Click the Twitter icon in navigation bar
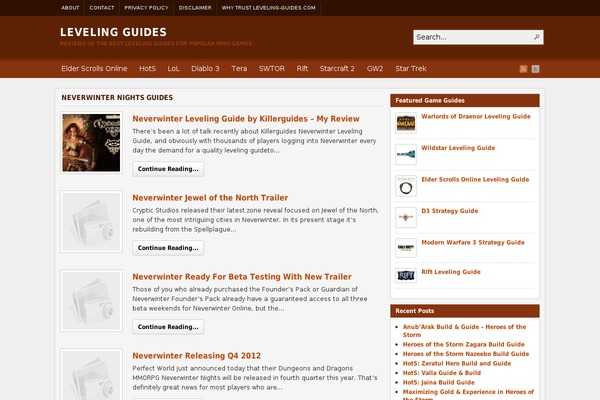The image size is (600, 400). 535,69
